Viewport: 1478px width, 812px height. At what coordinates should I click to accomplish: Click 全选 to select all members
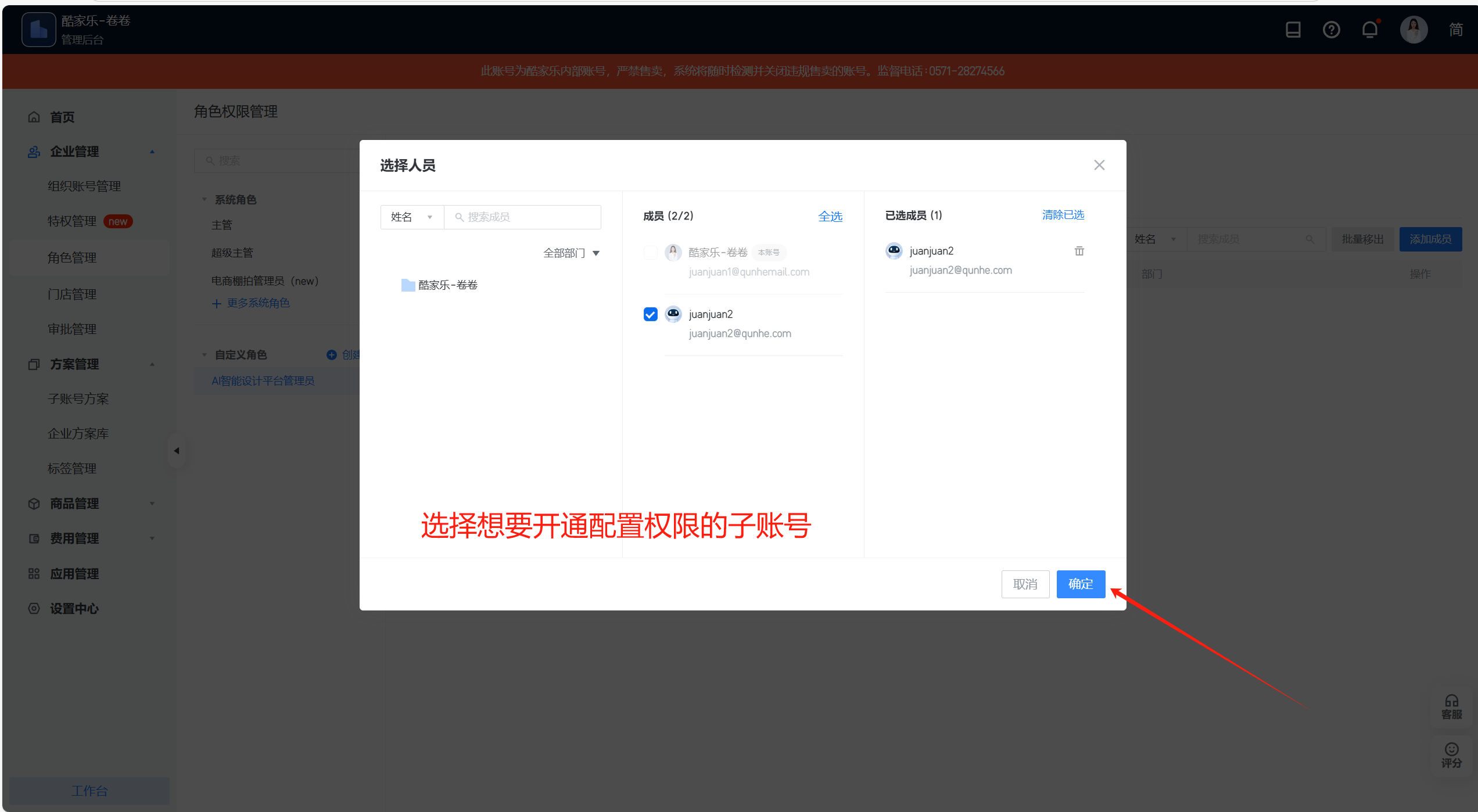[830, 217]
